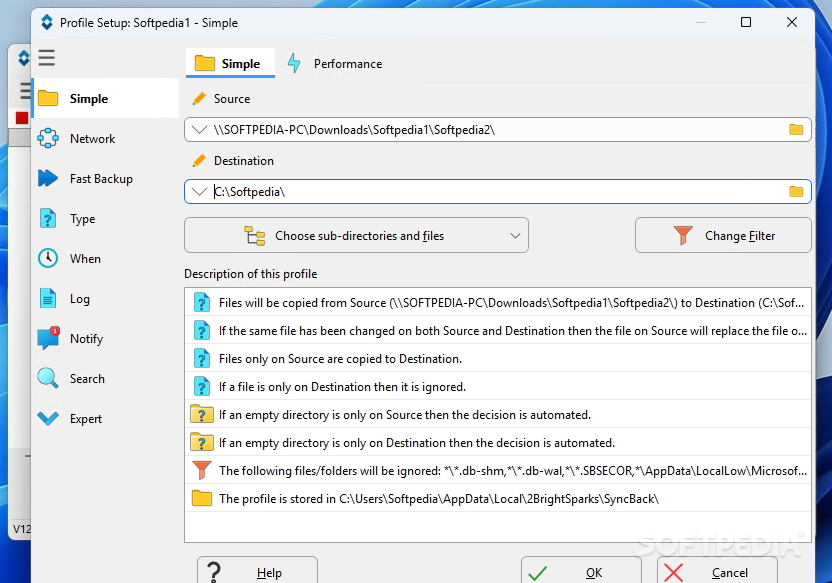Close the Profile Setup window
The width and height of the screenshot is (832, 583).
pyautogui.click(x=792, y=22)
